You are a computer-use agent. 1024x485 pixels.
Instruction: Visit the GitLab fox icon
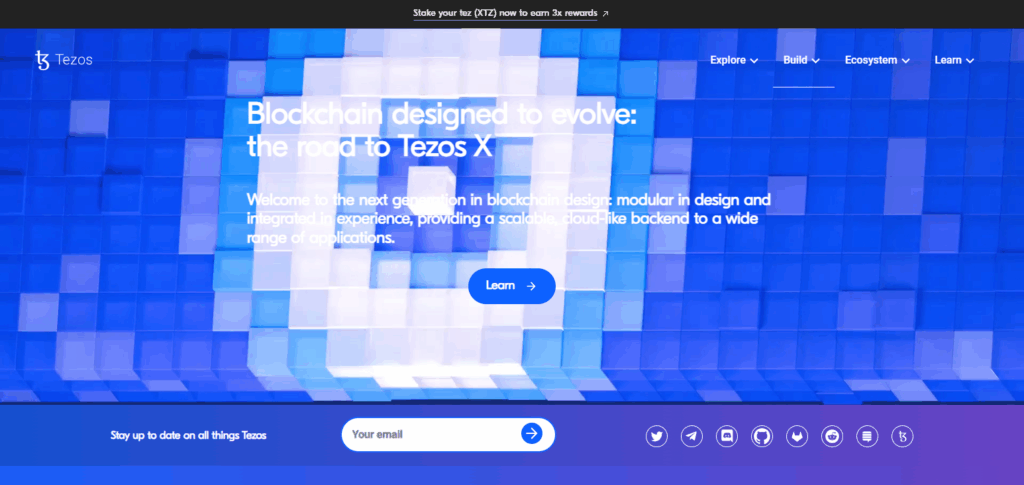797,435
